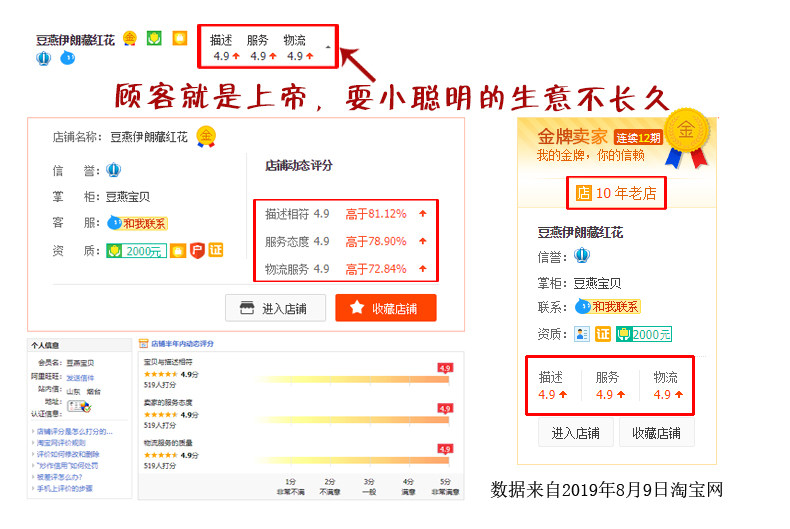Click blue Wangwang chat bubble in header

point(68,58)
